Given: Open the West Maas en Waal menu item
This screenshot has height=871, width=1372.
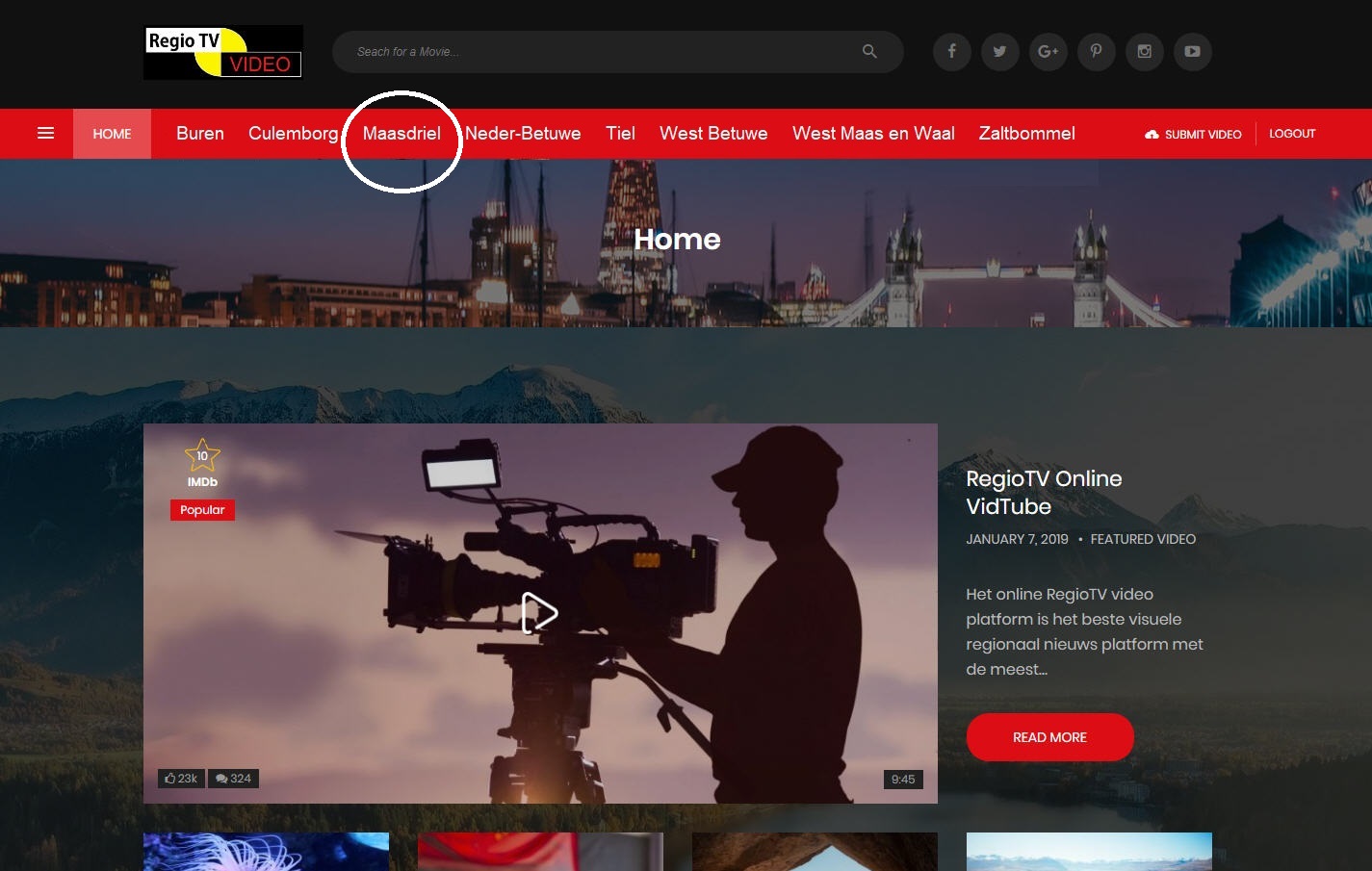Looking at the screenshot, I should click(x=873, y=134).
